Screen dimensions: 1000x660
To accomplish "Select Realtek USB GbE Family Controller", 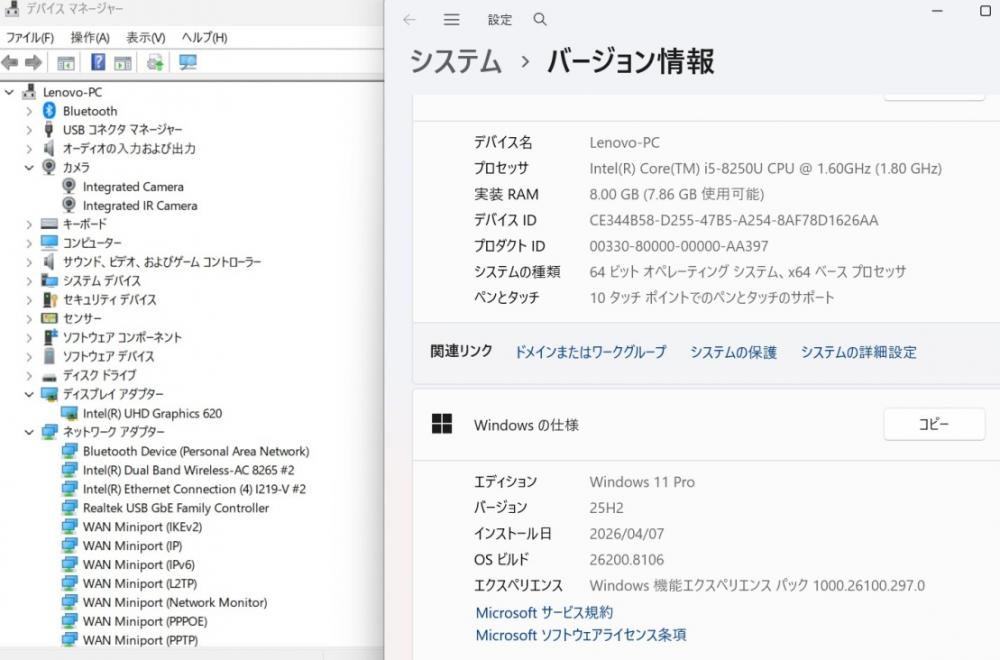I will click(175, 508).
